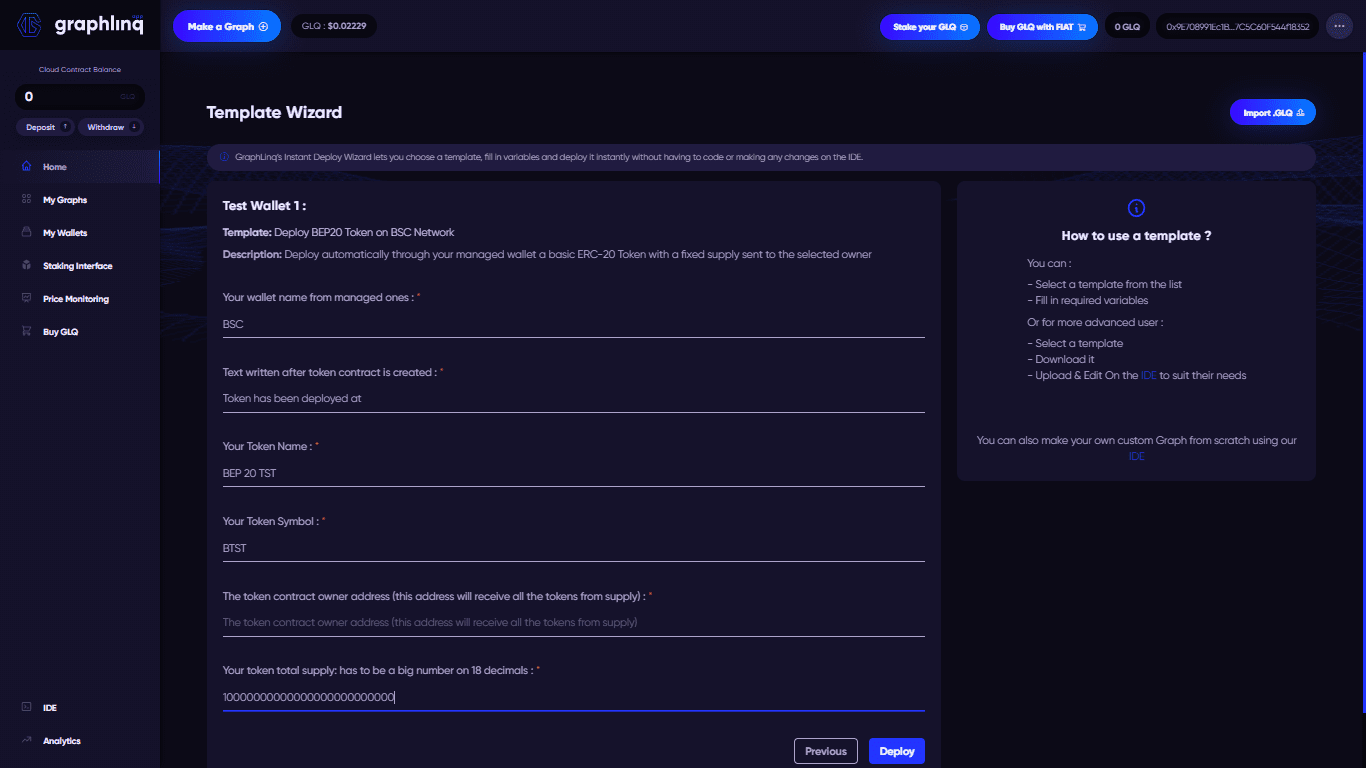Image resolution: width=1366 pixels, height=768 pixels.
Task: Click the Buy GLQ cart icon
Action: [x=26, y=332]
